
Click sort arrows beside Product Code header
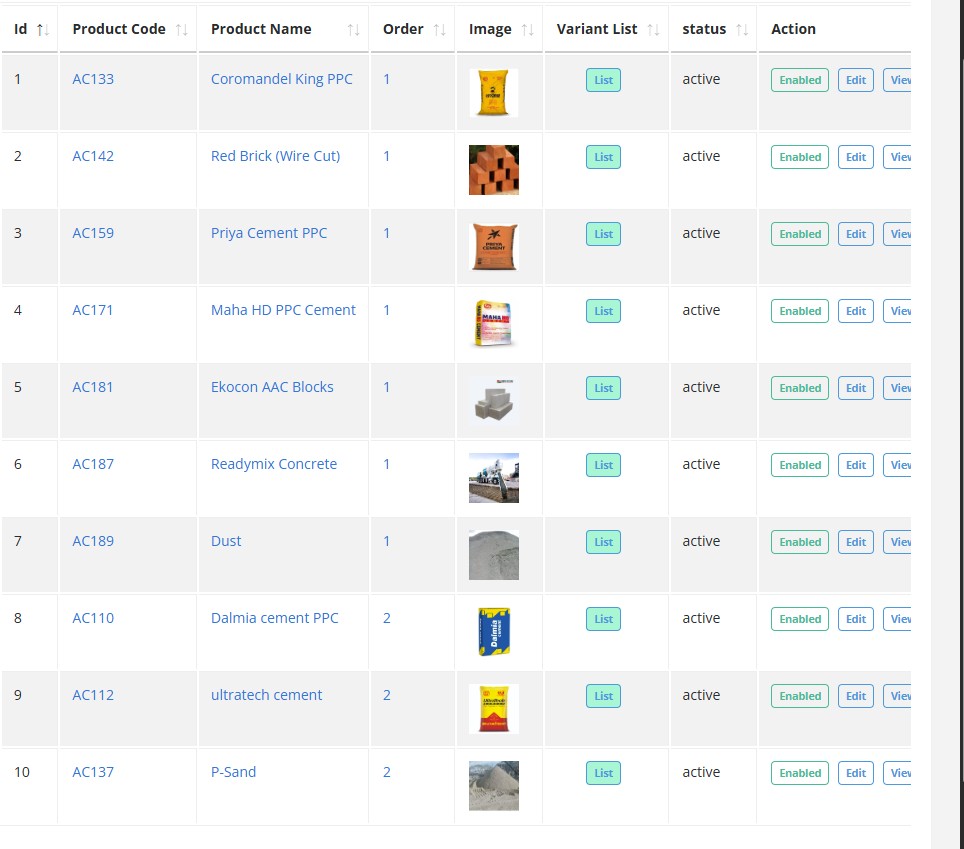[181, 30]
